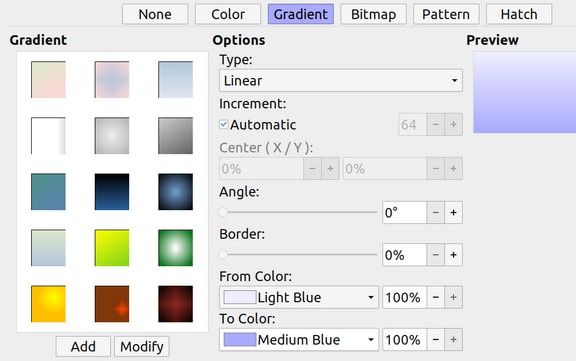Click the Add gradient button
576x361 pixels.
[83, 346]
